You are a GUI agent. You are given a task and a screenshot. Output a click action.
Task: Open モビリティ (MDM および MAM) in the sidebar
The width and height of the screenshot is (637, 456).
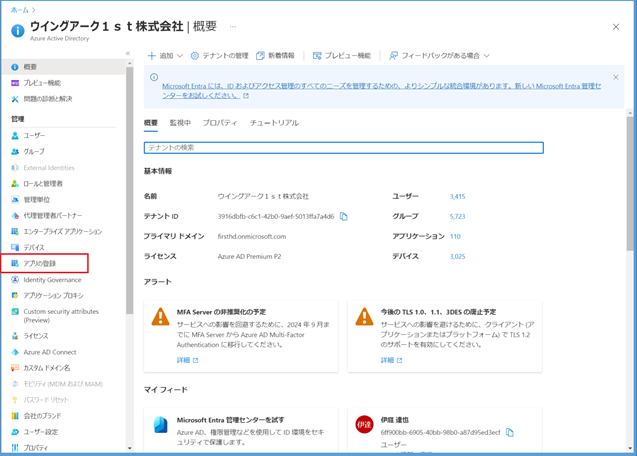click(63, 384)
